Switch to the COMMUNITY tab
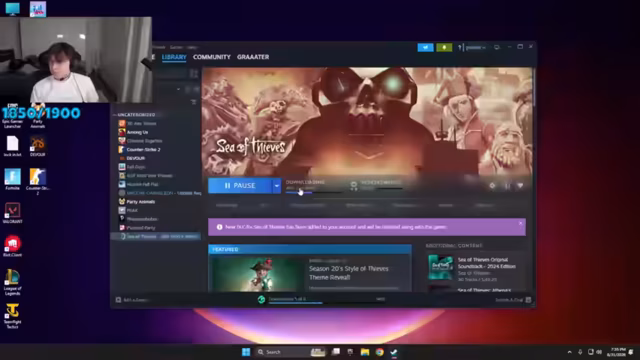The image size is (640, 360). pos(211,57)
